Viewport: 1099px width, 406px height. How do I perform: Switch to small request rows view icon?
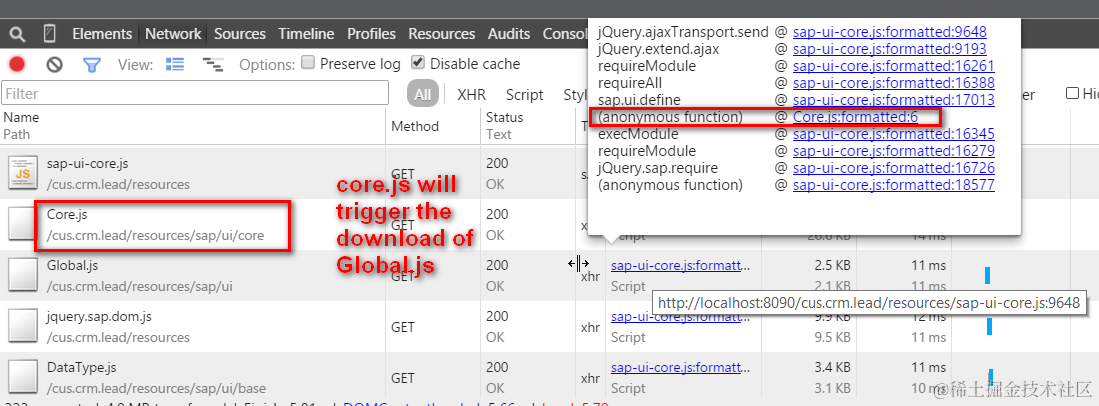click(x=212, y=65)
